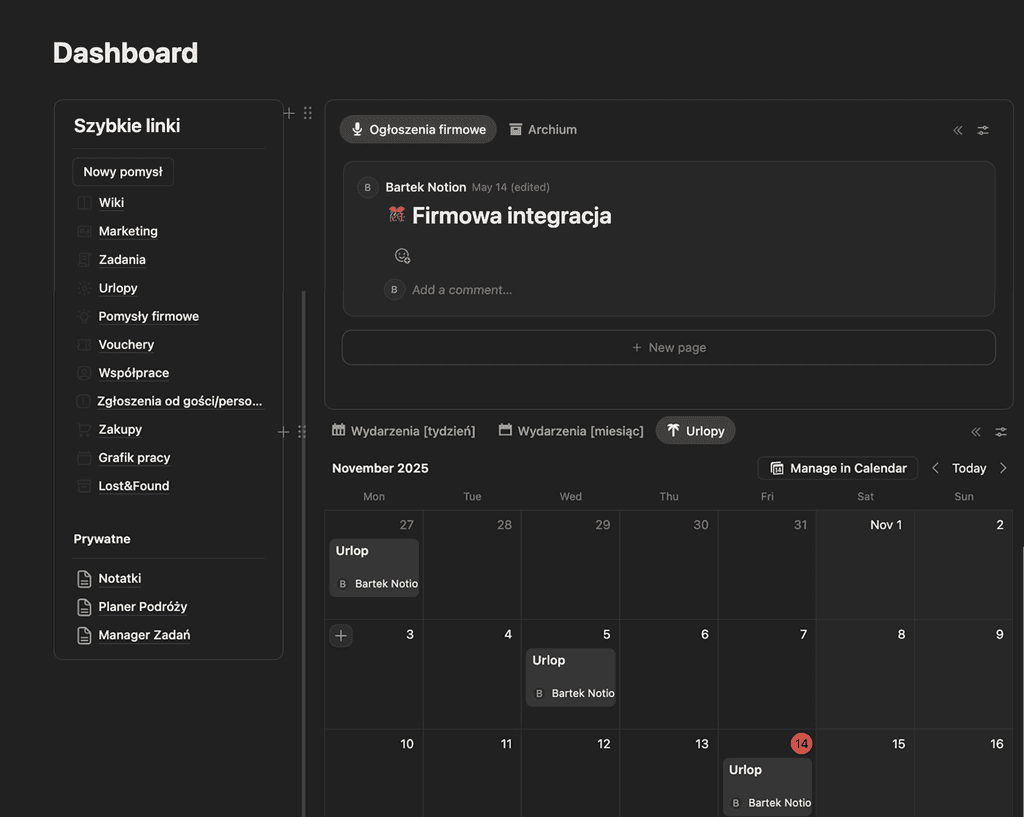Click the Szybkie linki heading
The image size is (1024, 817).
pos(127,125)
